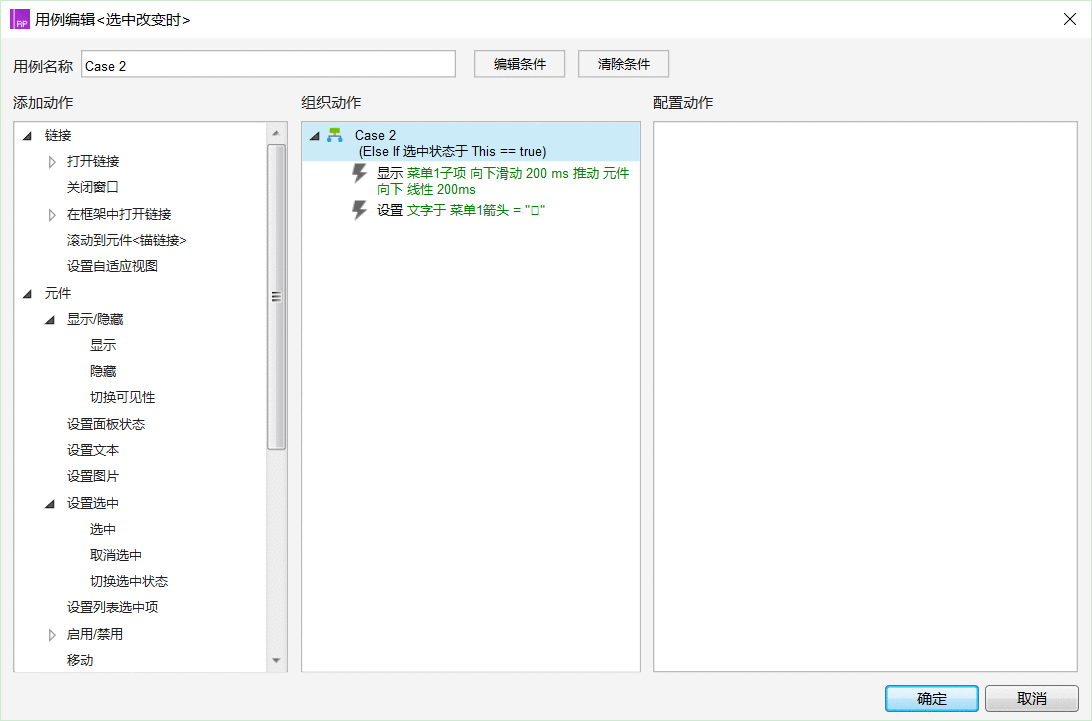The image size is (1092, 721).
Task: Add the 隐藏 action
Action: pyautogui.click(x=103, y=371)
